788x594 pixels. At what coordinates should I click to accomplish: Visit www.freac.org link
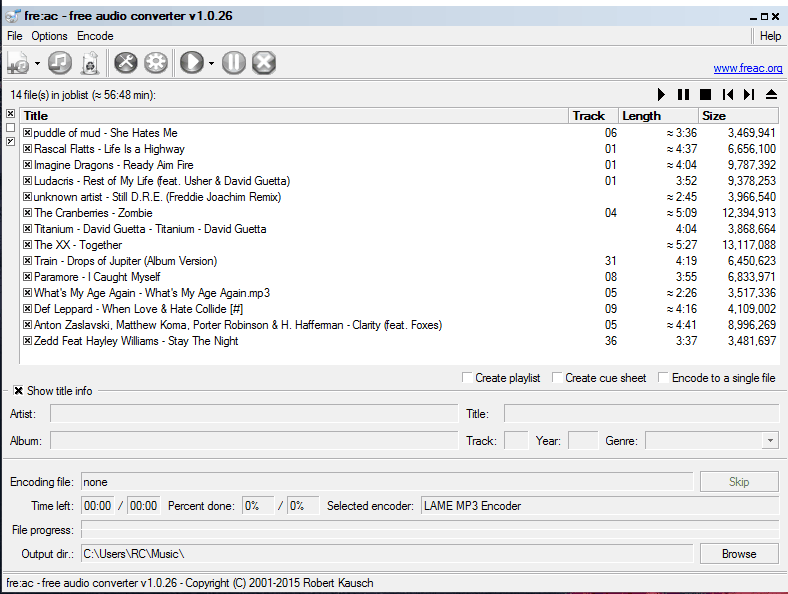748,68
